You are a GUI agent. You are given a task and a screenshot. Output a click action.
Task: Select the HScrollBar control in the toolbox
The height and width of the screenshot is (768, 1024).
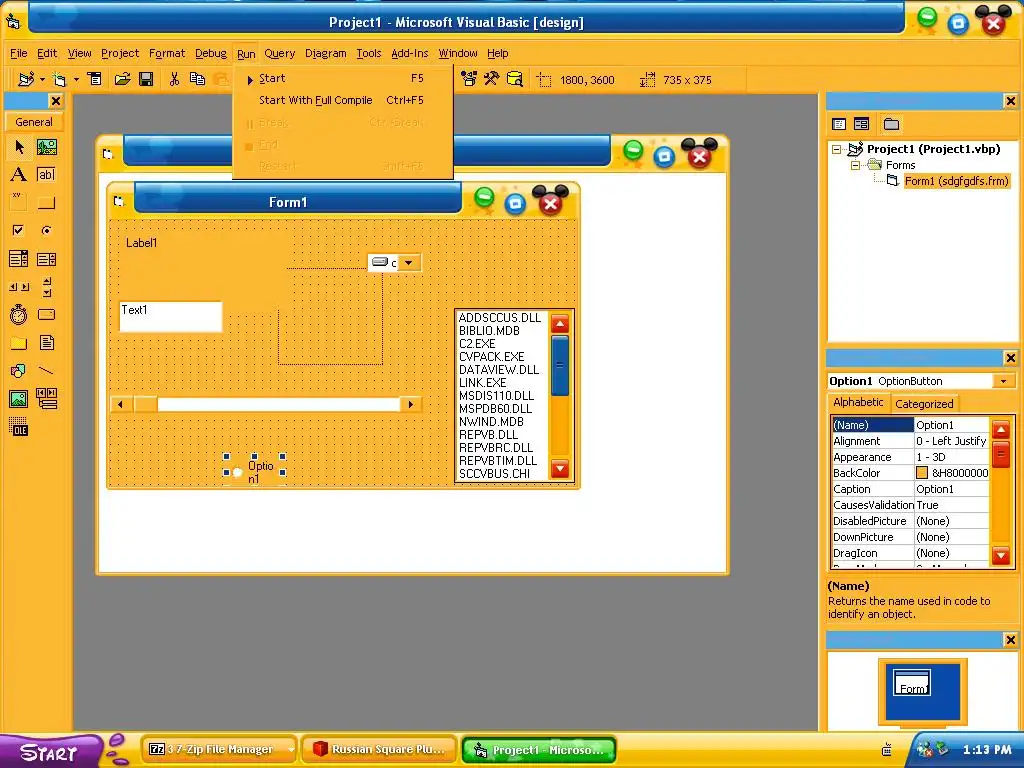click(x=19, y=287)
